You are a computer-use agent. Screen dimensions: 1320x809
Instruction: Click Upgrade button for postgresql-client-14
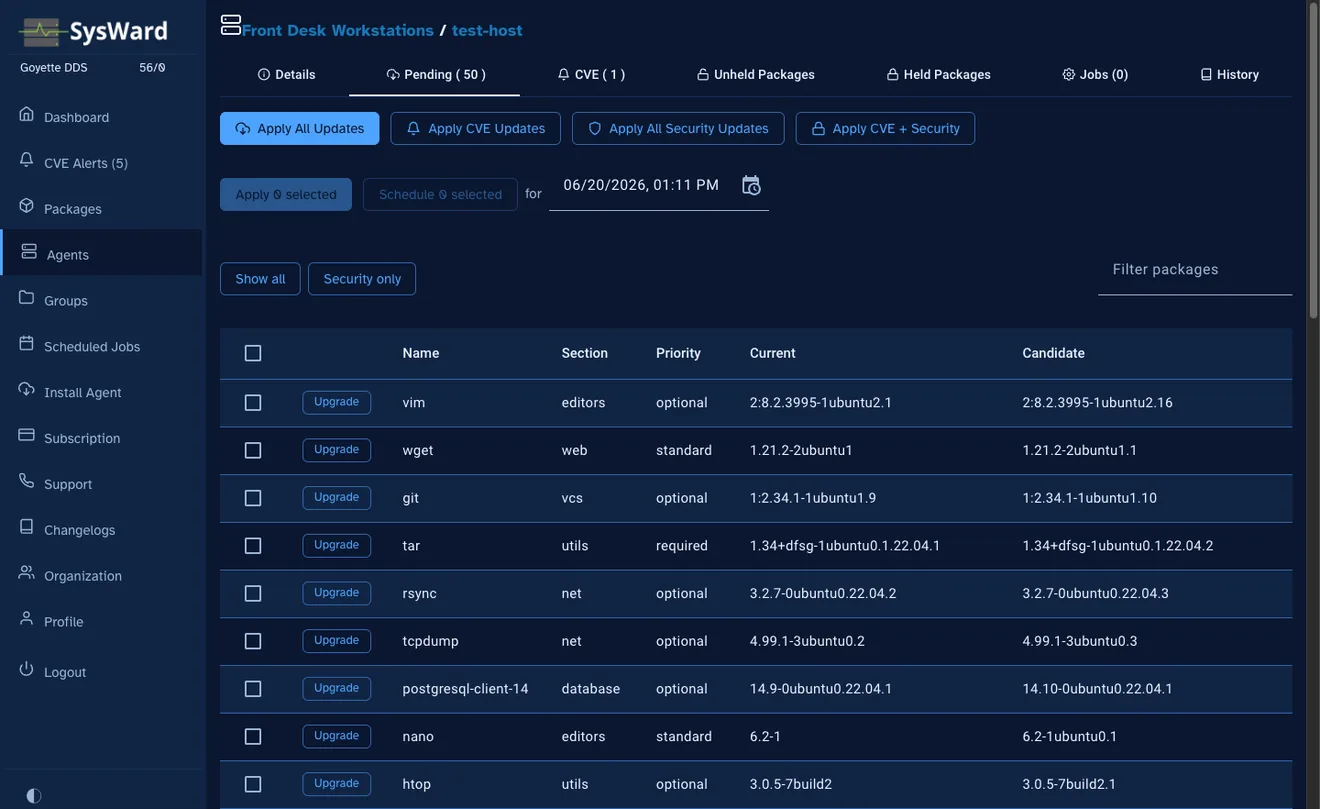tap(337, 689)
